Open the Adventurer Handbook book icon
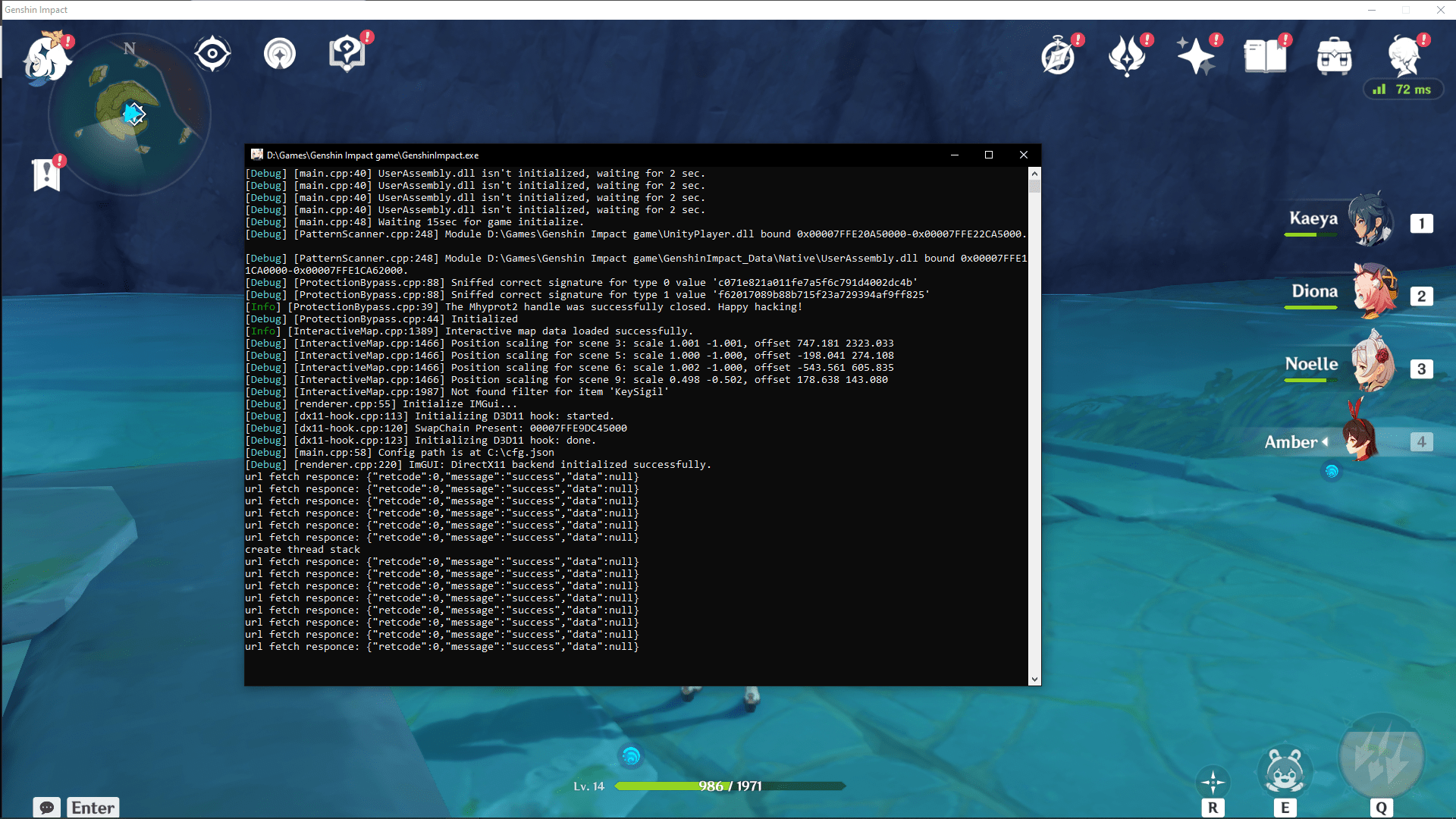 coord(1265,55)
